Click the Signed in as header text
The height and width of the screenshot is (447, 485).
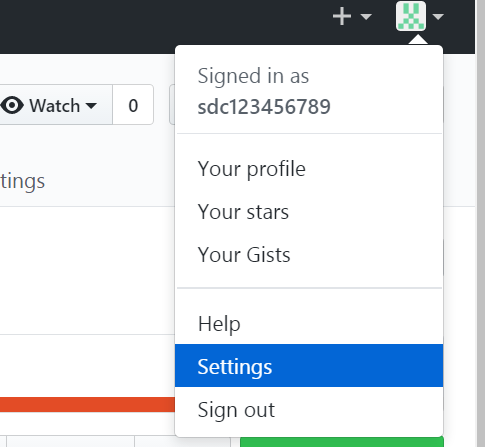[253, 76]
